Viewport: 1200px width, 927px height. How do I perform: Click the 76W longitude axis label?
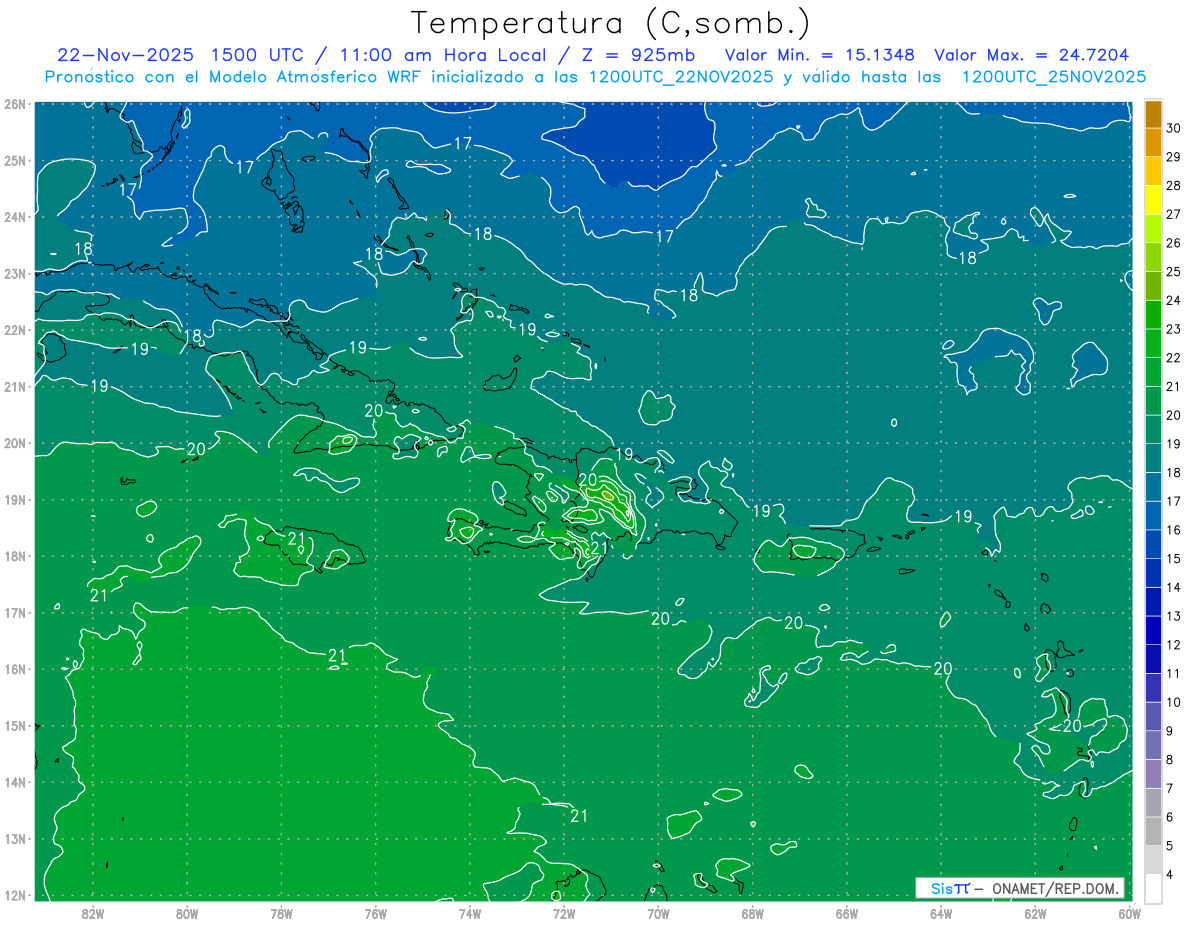[x=375, y=913]
